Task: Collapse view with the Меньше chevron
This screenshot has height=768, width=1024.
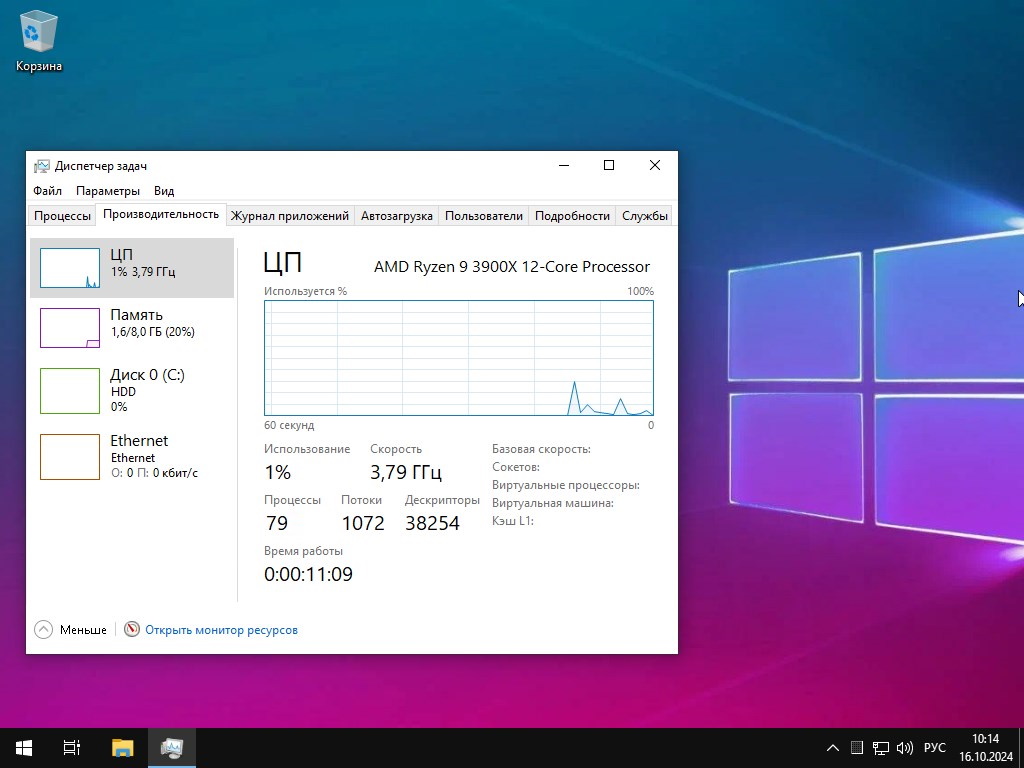Action: (x=43, y=630)
